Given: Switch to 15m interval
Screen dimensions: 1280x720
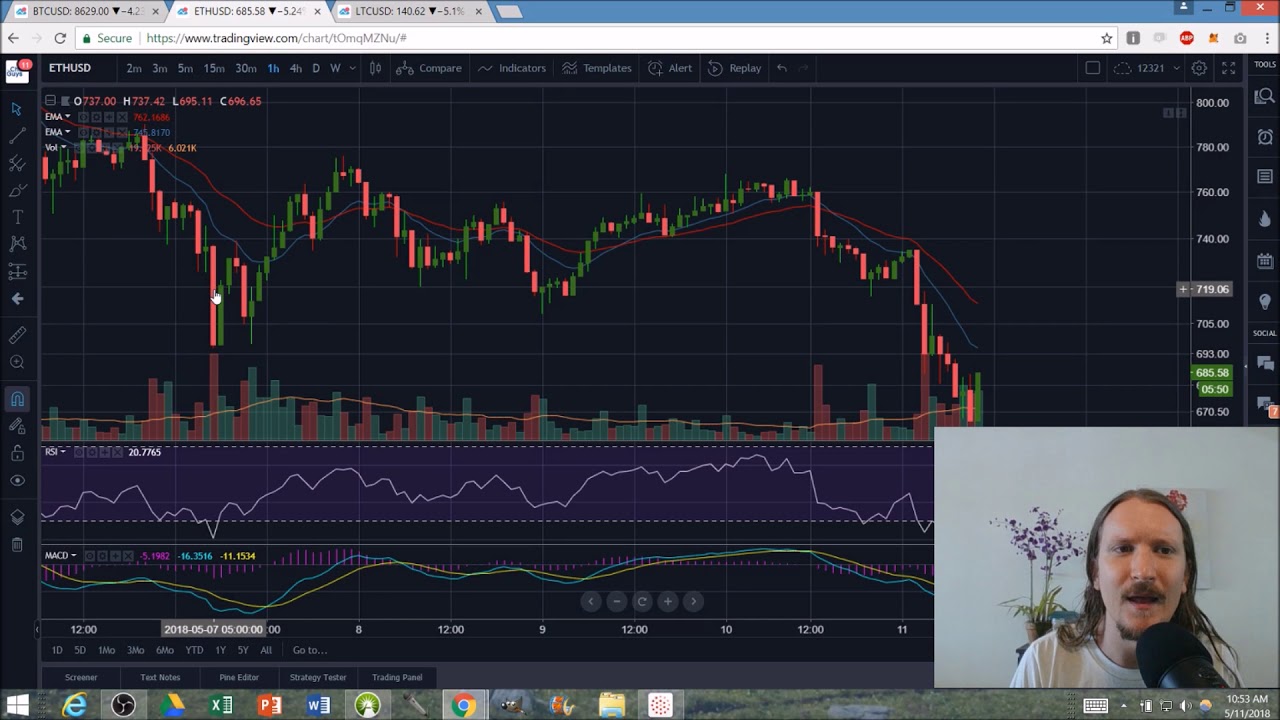Looking at the screenshot, I should (x=214, y=68).
